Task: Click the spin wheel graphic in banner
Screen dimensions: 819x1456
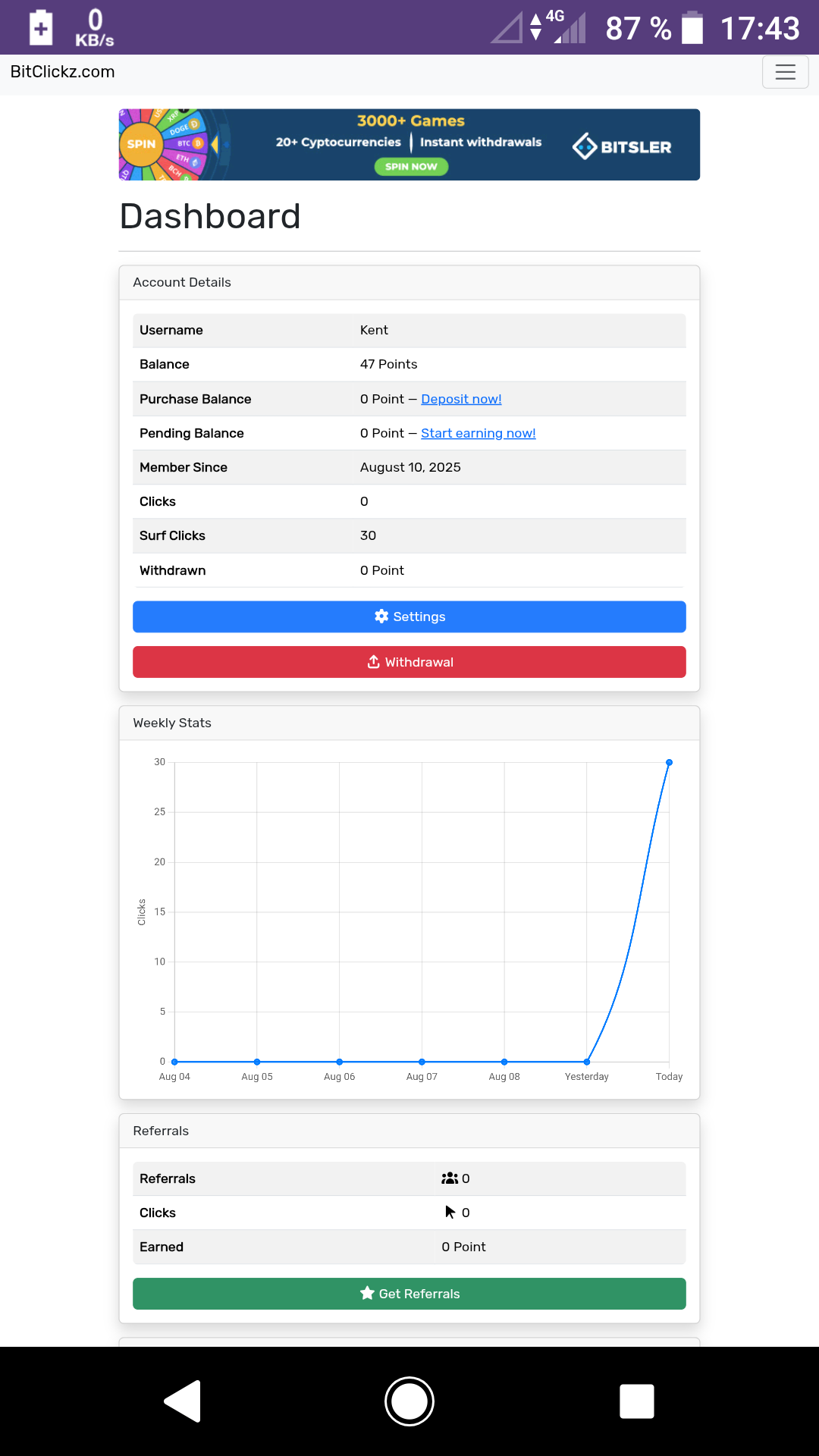Action: tap(163, 144)
